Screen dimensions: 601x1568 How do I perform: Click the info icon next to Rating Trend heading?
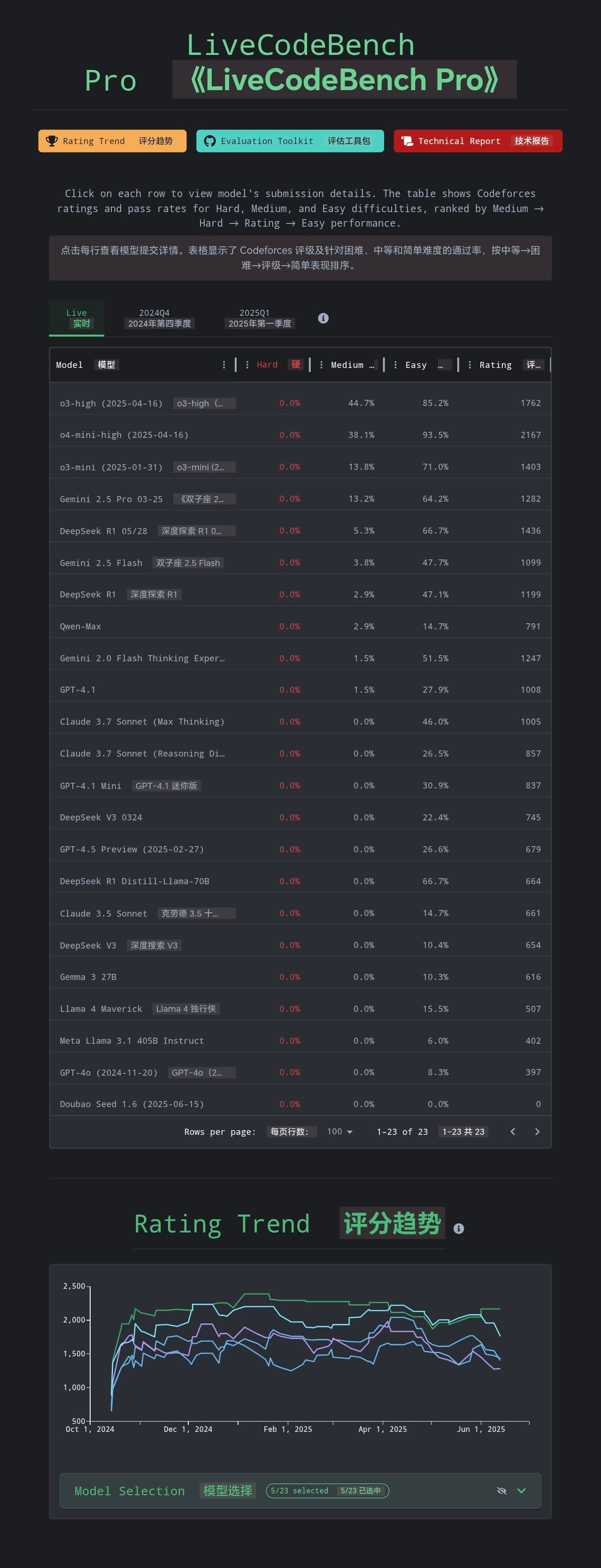(459, 1228)
